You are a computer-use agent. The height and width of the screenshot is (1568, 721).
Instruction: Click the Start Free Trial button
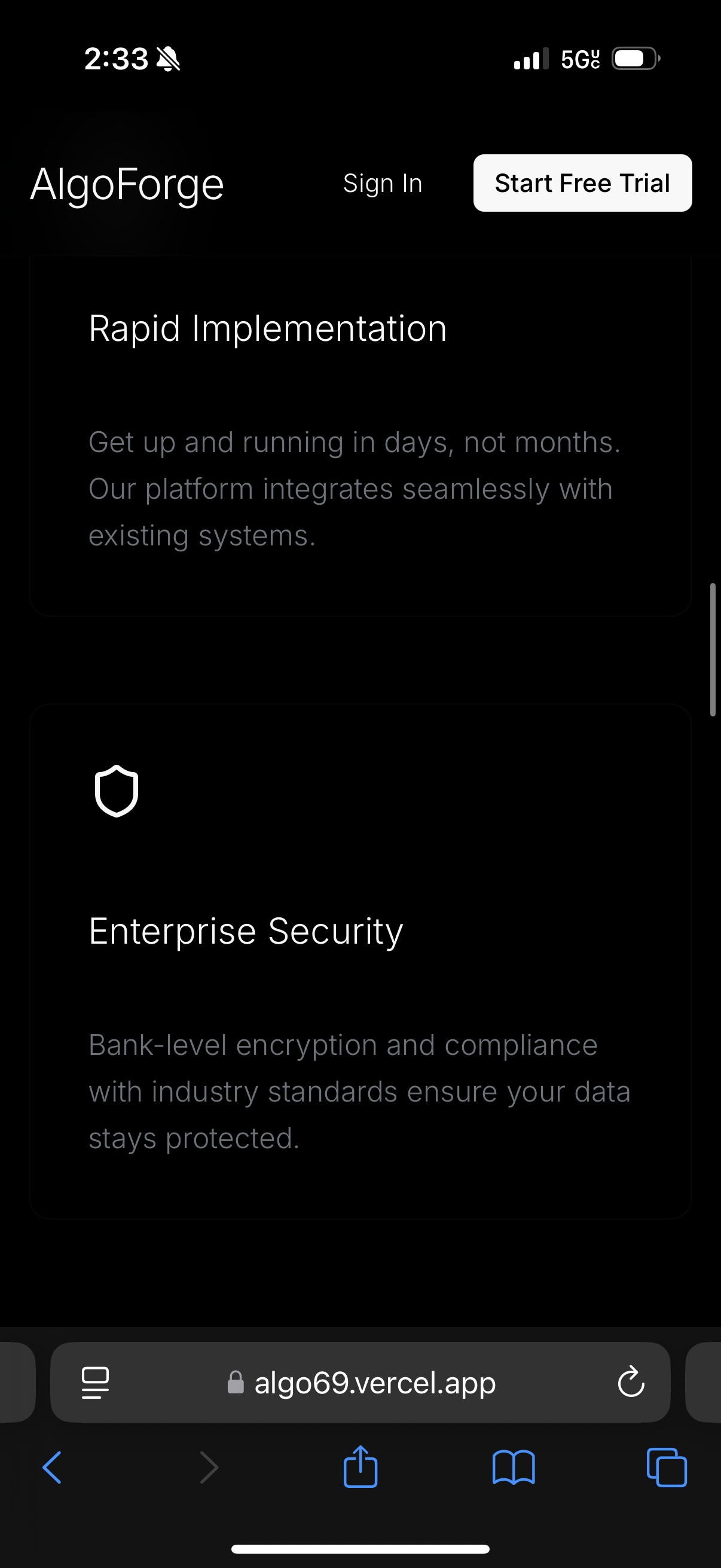(582, 183)
